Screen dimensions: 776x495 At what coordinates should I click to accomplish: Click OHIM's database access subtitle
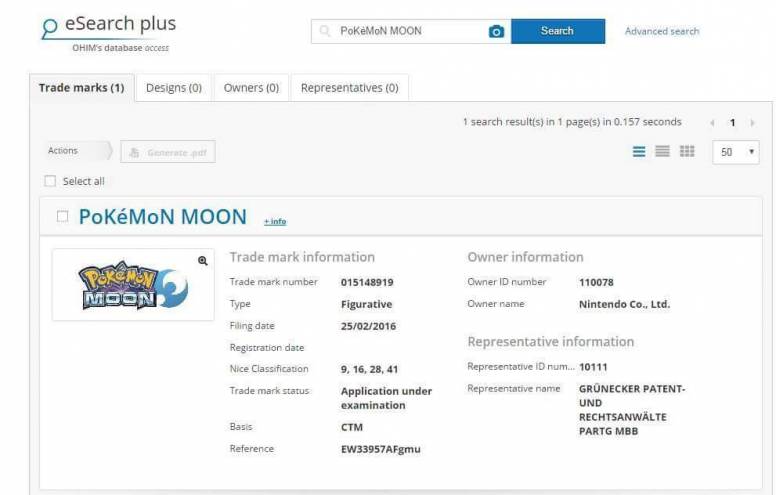coord(120,48)
